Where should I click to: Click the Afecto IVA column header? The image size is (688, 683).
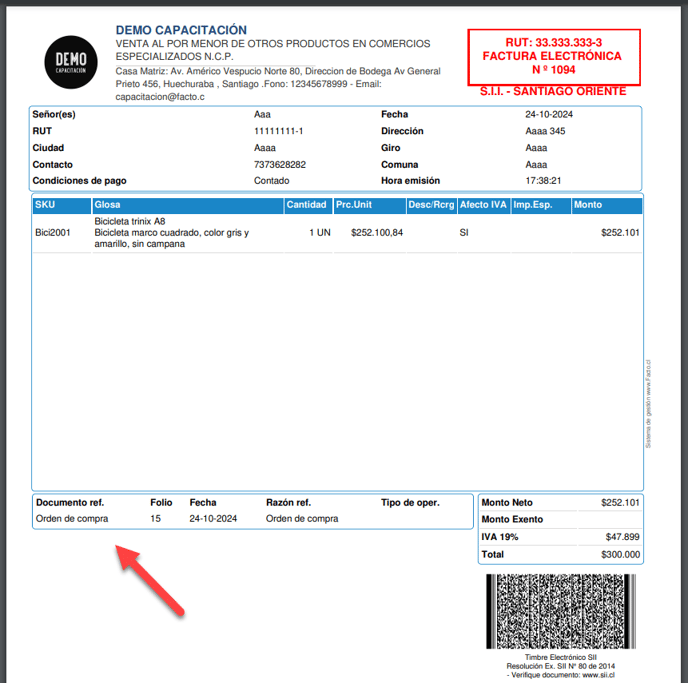482,205
